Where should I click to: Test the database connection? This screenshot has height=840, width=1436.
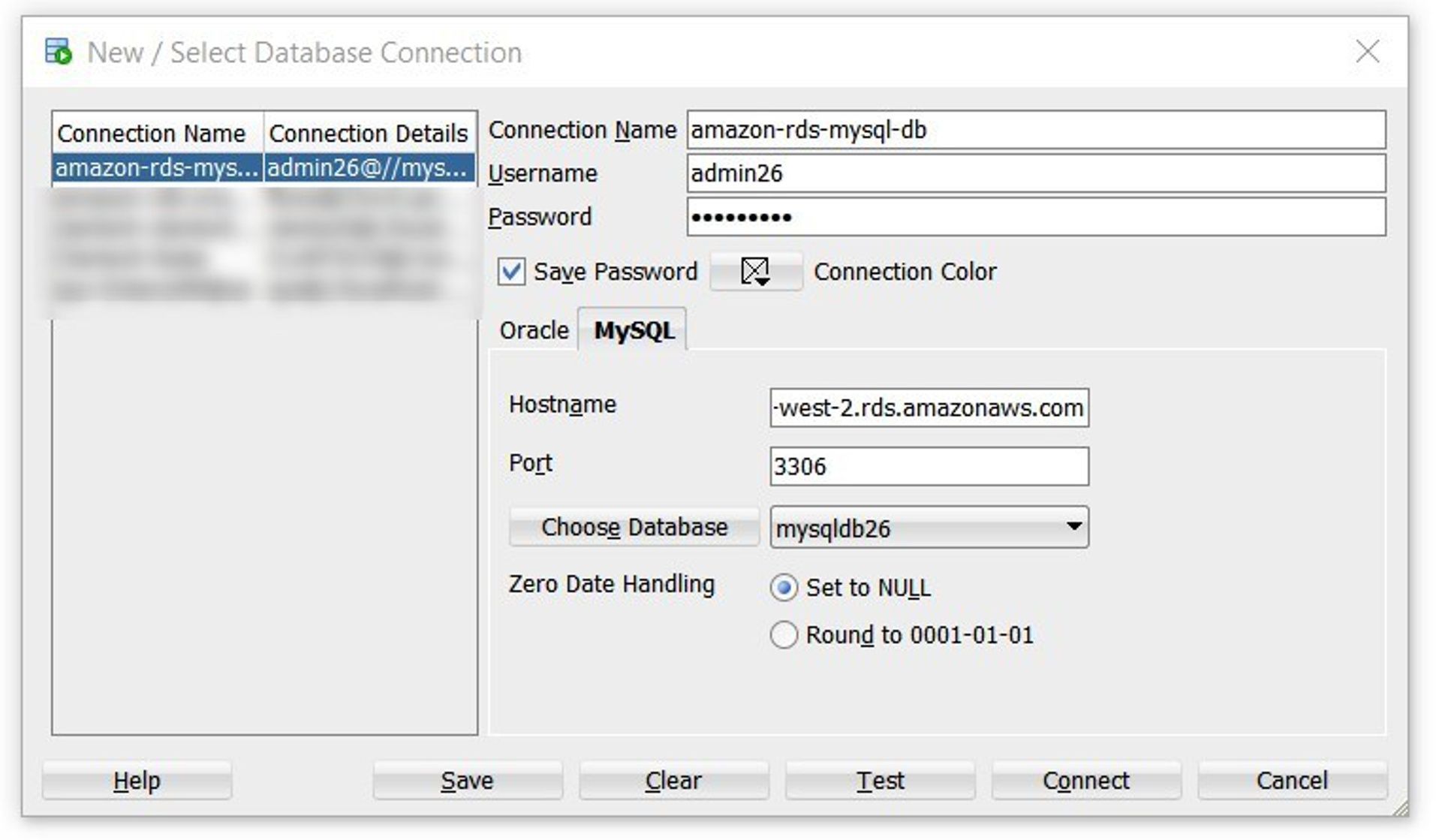tap(880, 781)
